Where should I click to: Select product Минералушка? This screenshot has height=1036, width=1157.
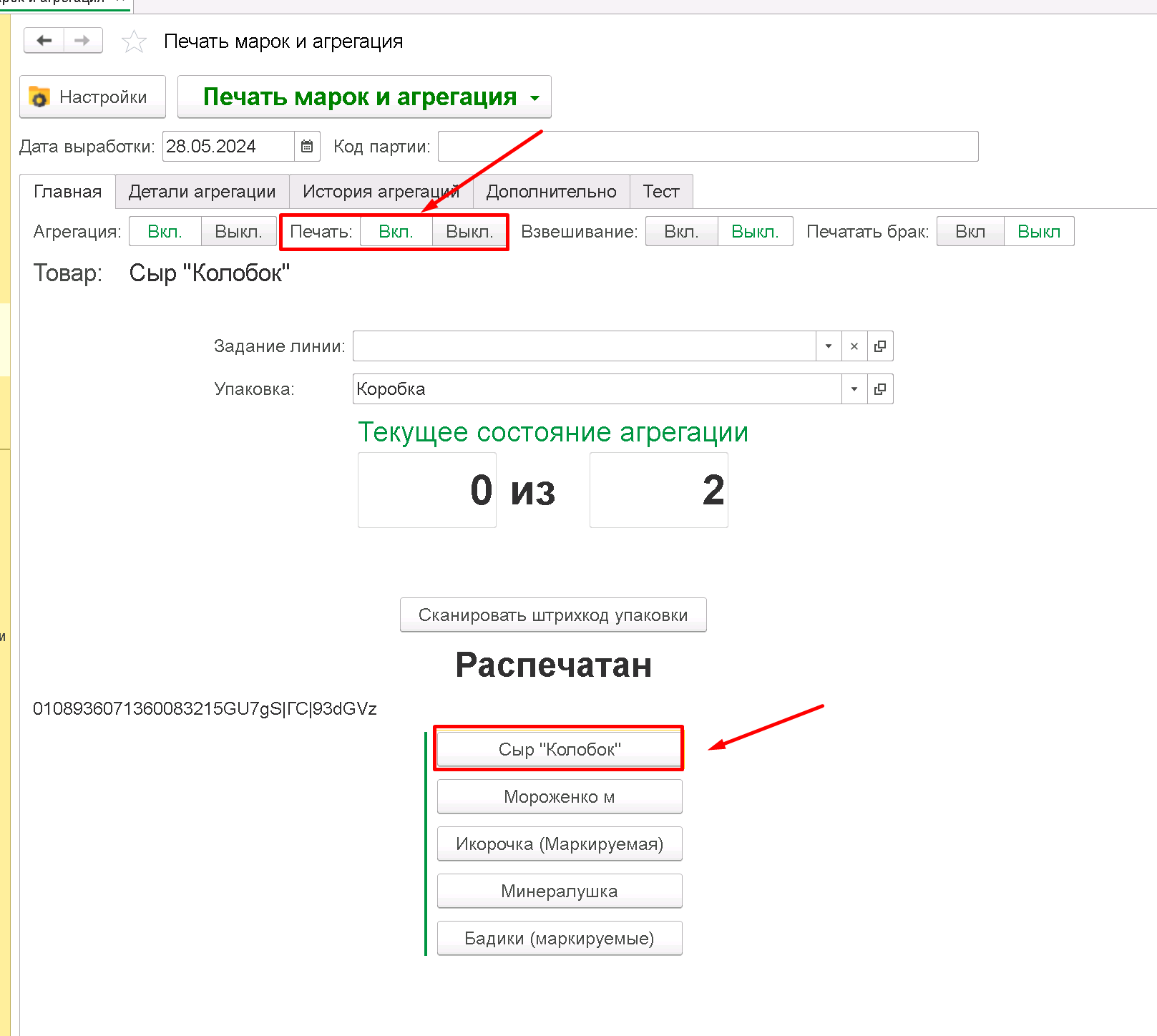pos(560,891)
